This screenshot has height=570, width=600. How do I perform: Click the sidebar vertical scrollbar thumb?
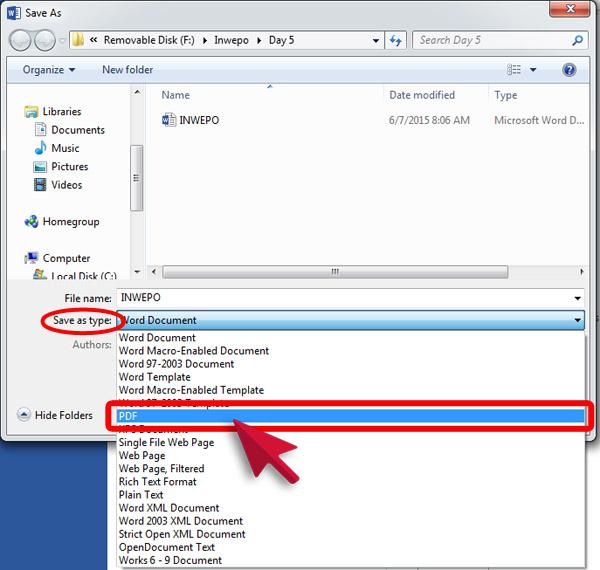(x=136, y=178)
